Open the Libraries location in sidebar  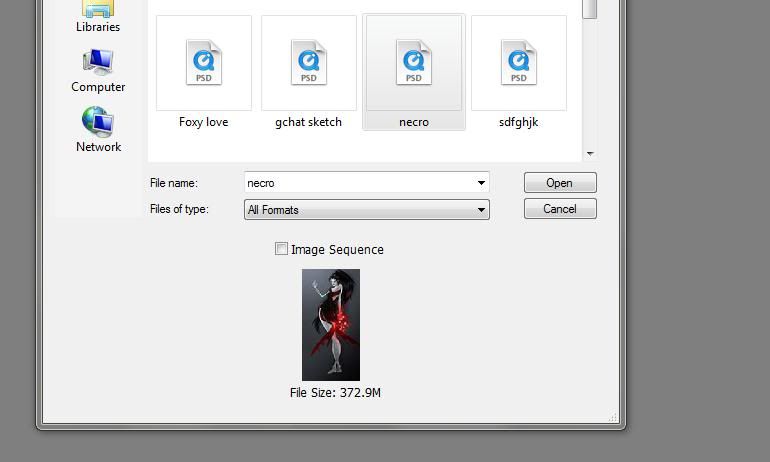98,16
